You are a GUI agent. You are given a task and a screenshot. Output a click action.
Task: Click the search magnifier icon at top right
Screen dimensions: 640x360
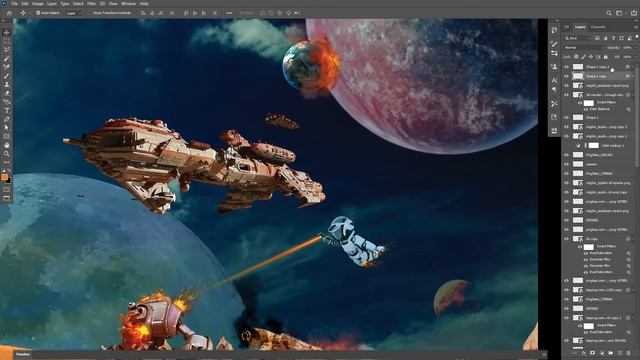coord(609,13)
